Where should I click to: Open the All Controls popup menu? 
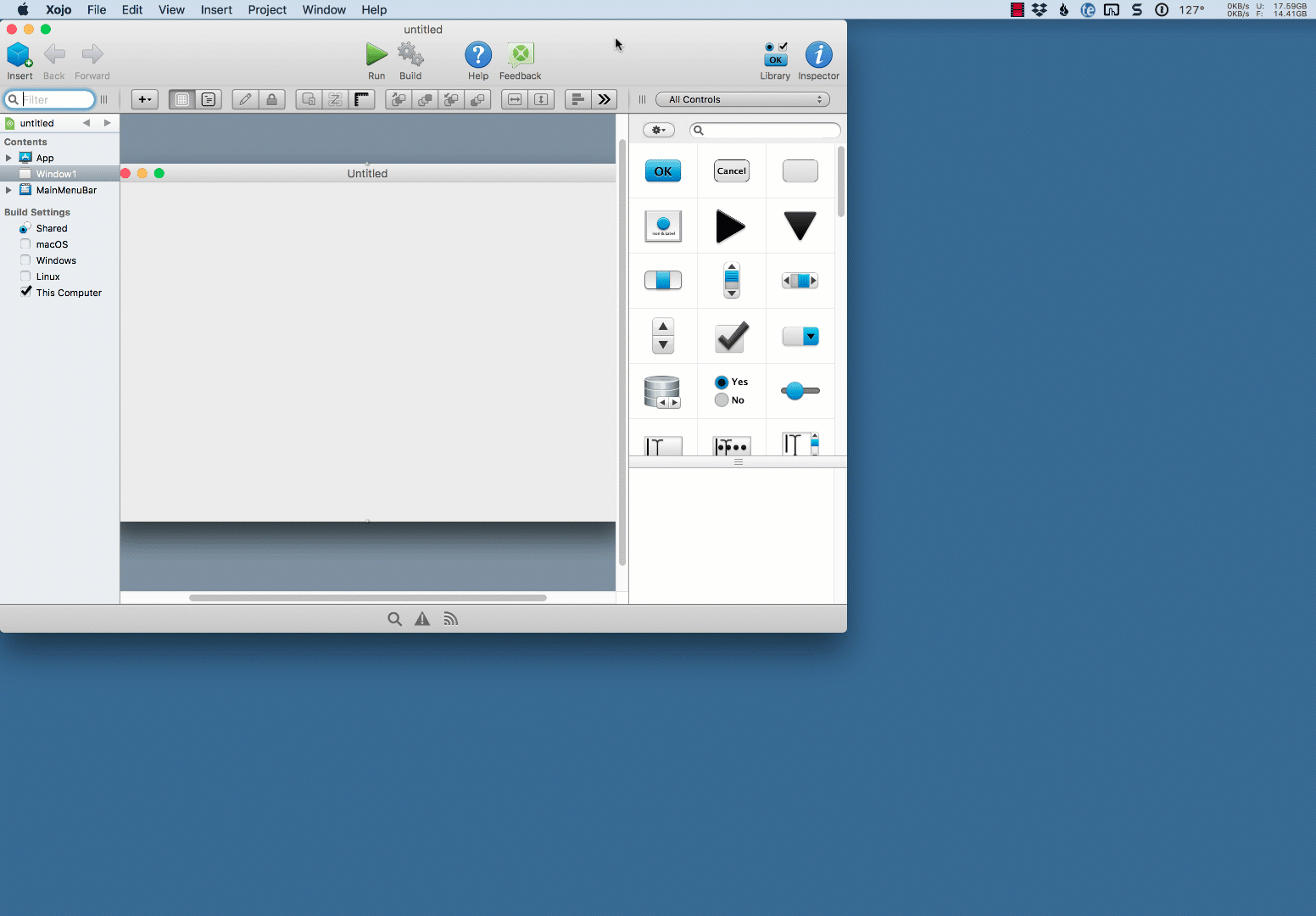coord(743,100)
